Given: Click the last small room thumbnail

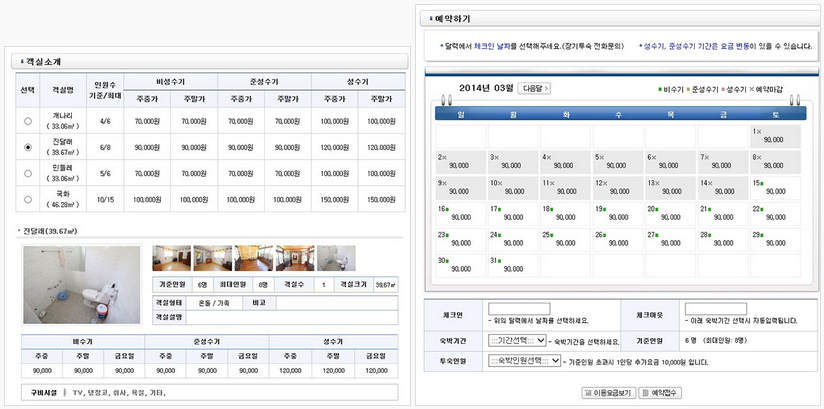Looking at the screenshot, I should [x=335, y=258].
